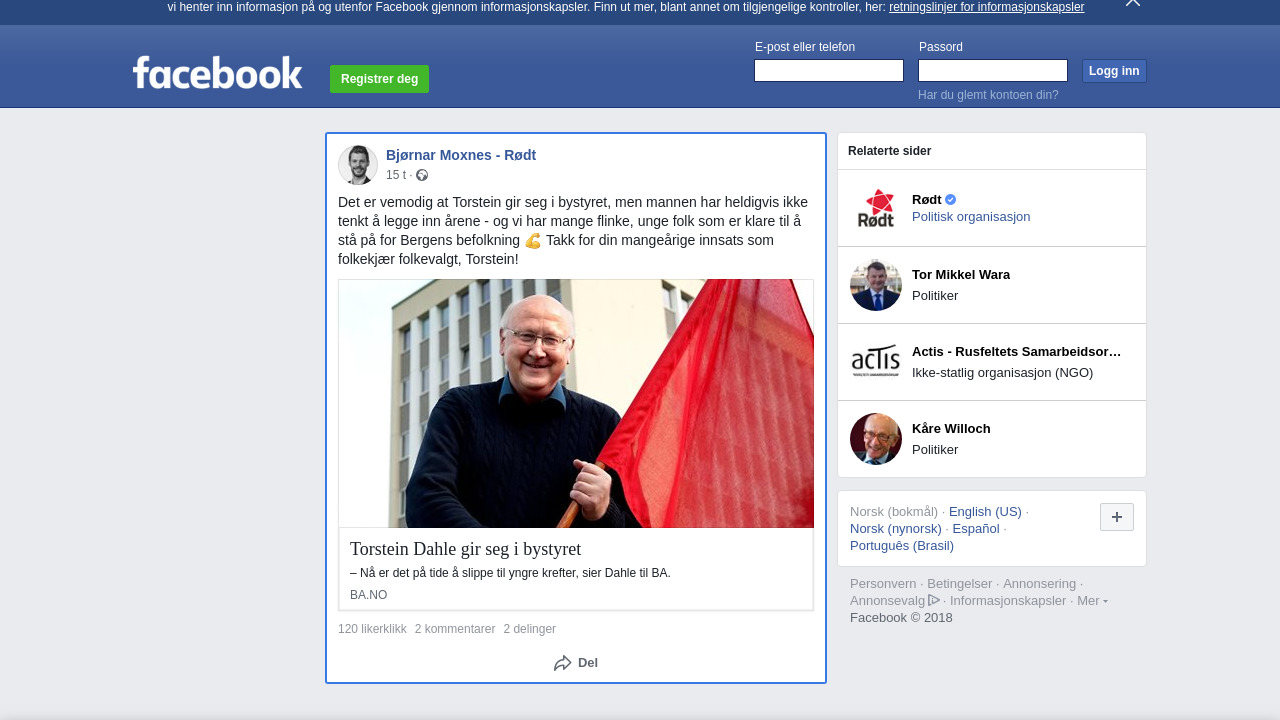Open Actis - Rusfeltets Samarbeidsorgan page

pos(1016,352)
